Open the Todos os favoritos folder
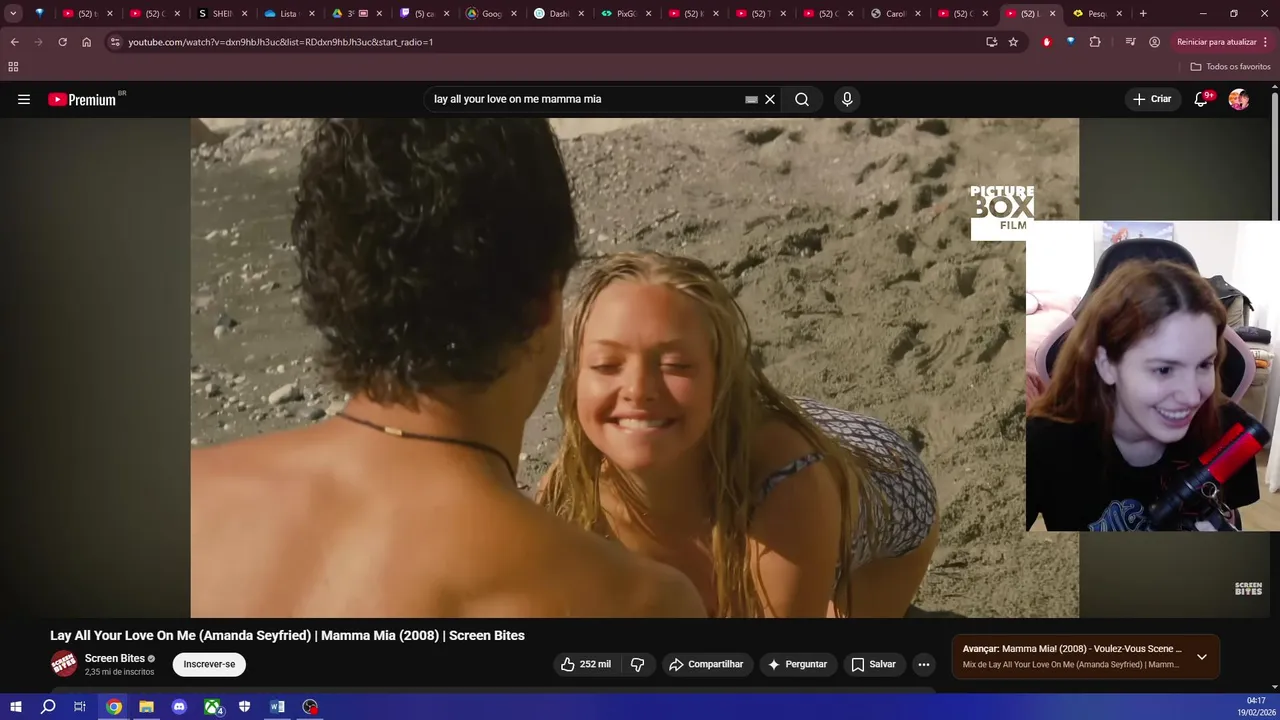Image resolution: width=1280 pixels, height=720 pixels. coord(1230,67)
